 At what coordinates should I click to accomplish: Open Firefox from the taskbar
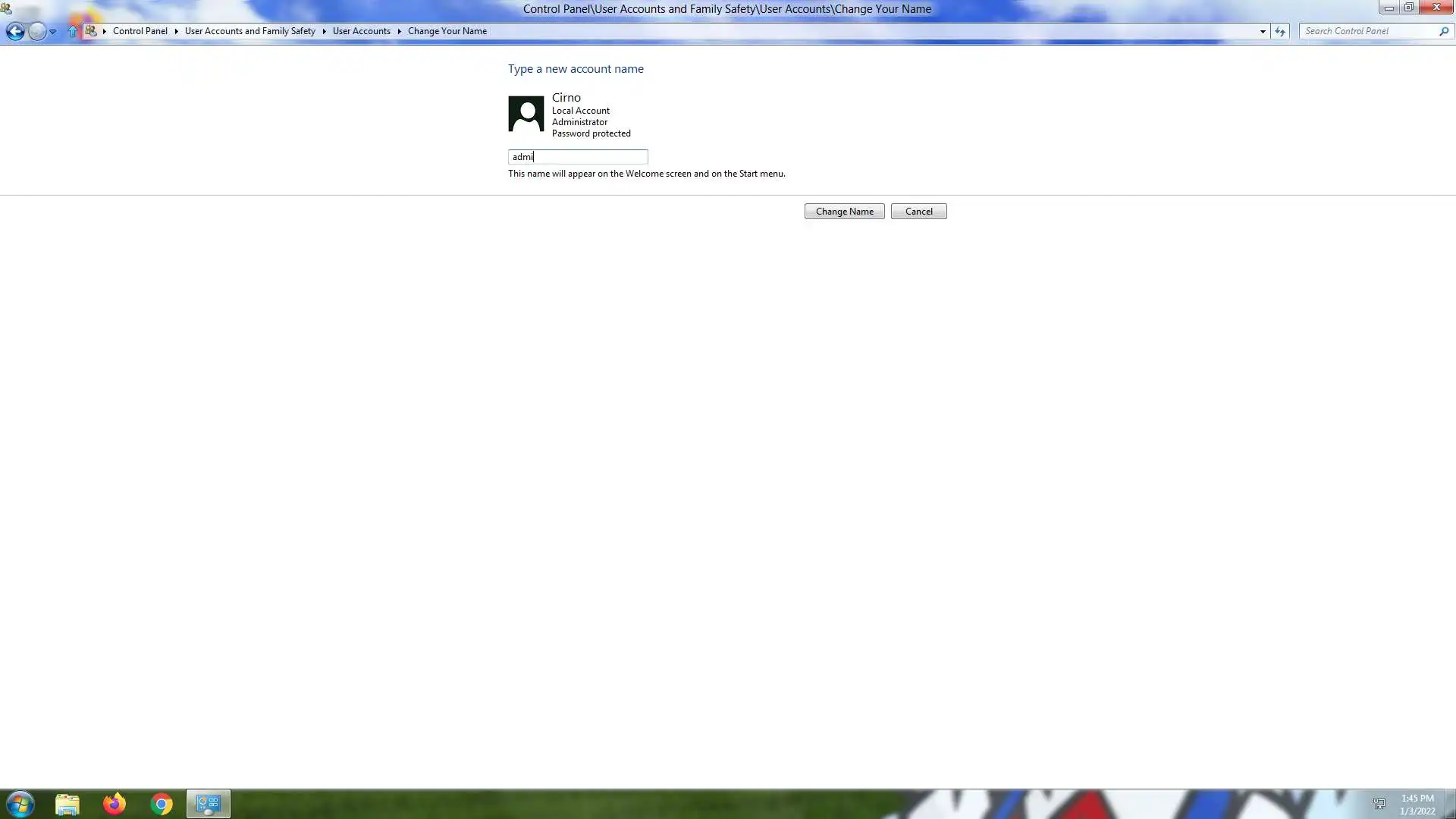coord(115,804)
